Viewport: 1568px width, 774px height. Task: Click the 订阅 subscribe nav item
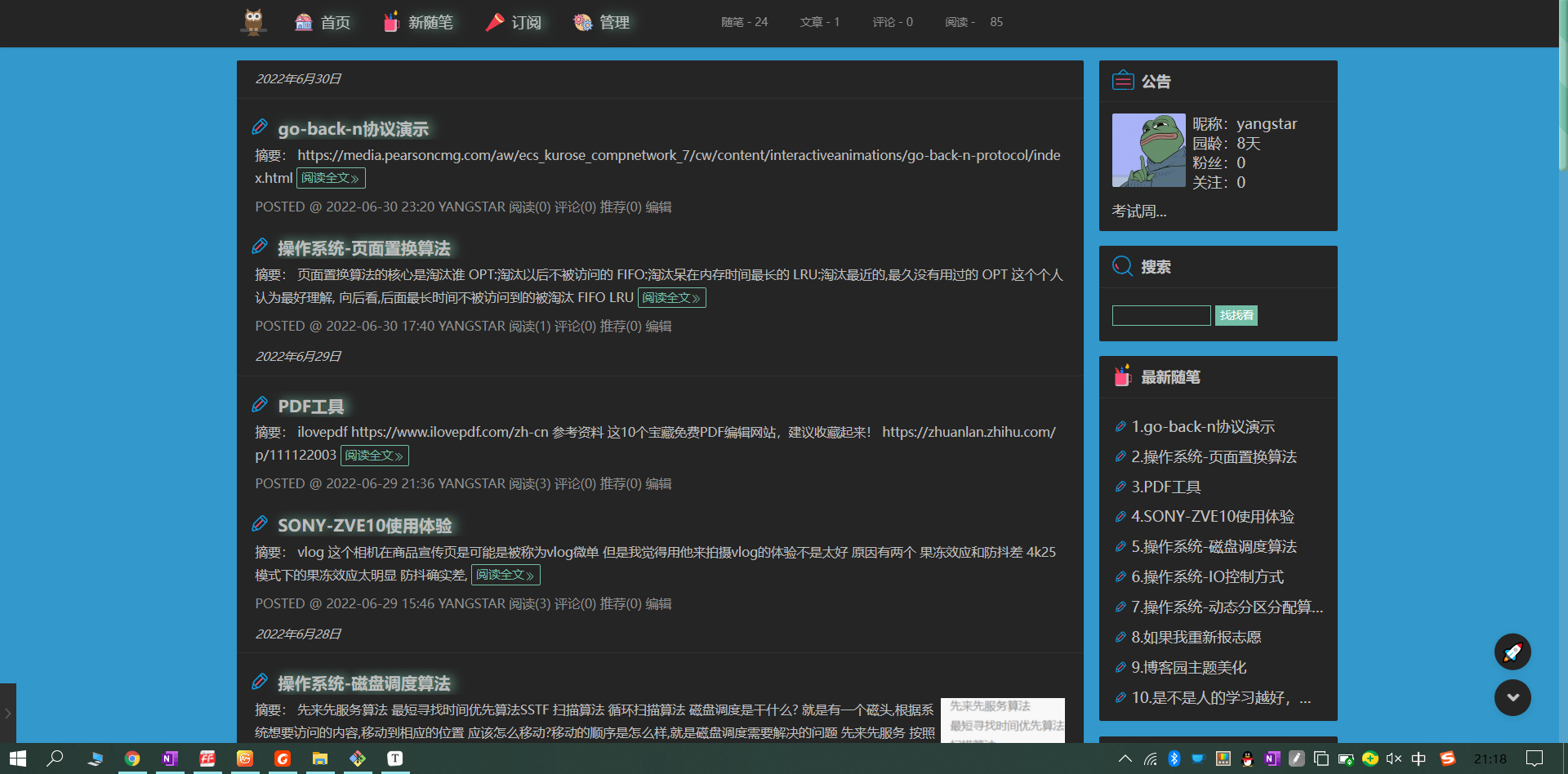(x=514, y=22)
